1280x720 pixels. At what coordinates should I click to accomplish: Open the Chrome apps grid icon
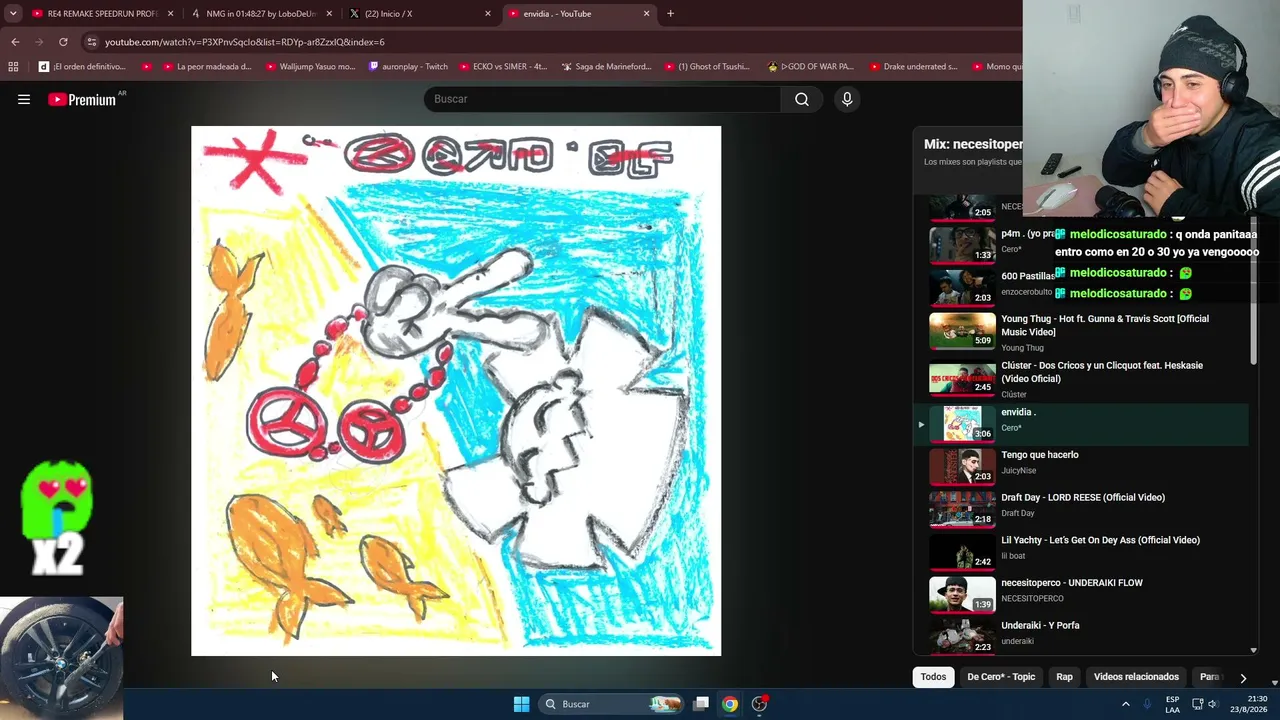[13, 67]
